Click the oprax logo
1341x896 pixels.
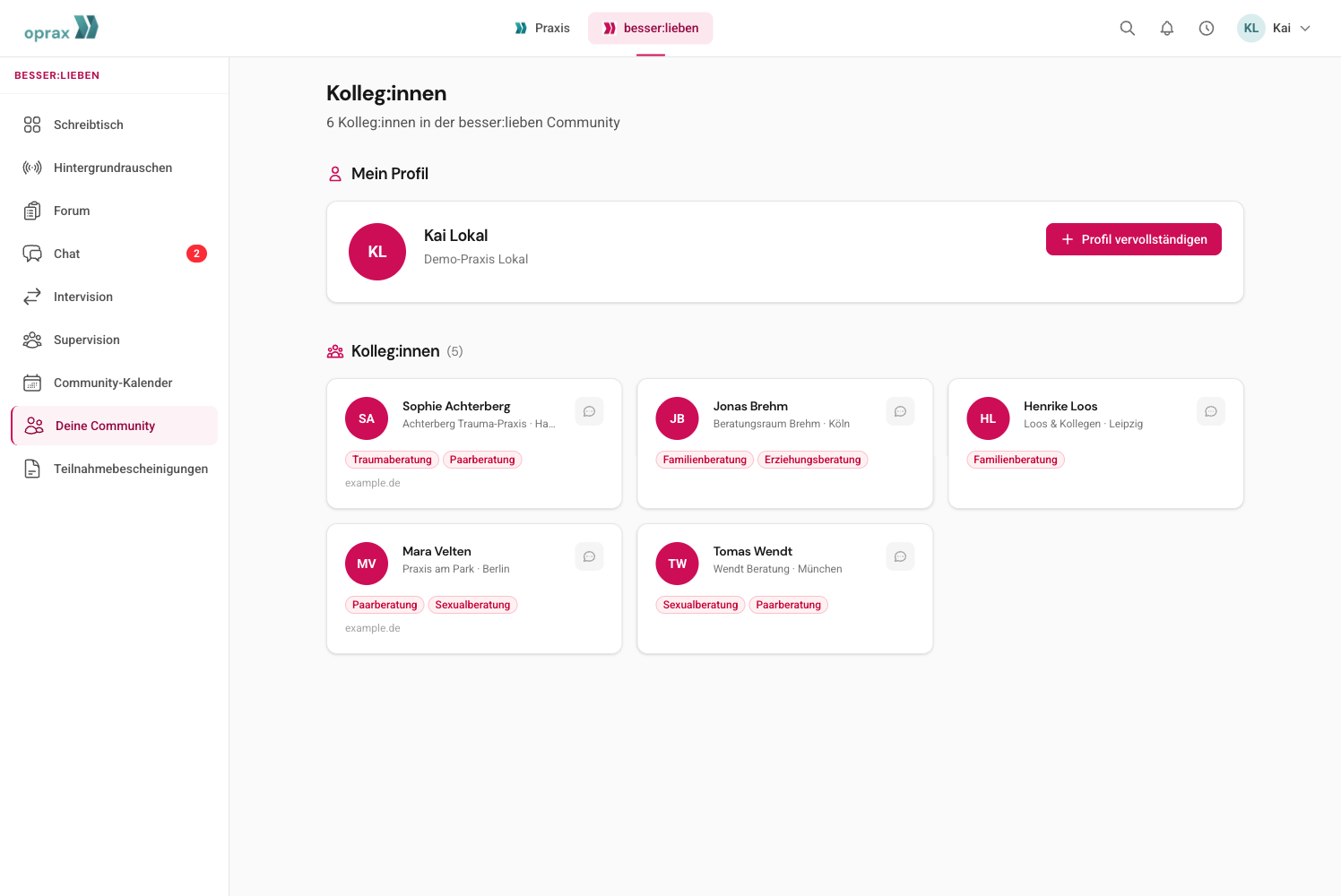click(x=61, y=29)
